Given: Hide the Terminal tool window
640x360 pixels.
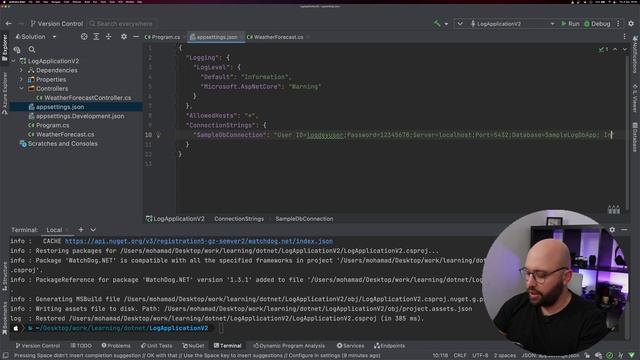Looking at the screenshot, I should click(624, 230).
